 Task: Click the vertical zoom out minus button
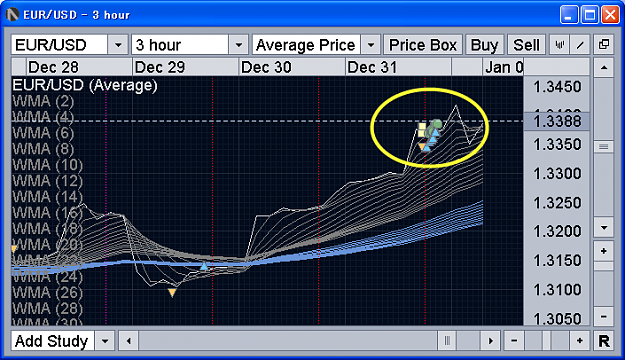603,317
